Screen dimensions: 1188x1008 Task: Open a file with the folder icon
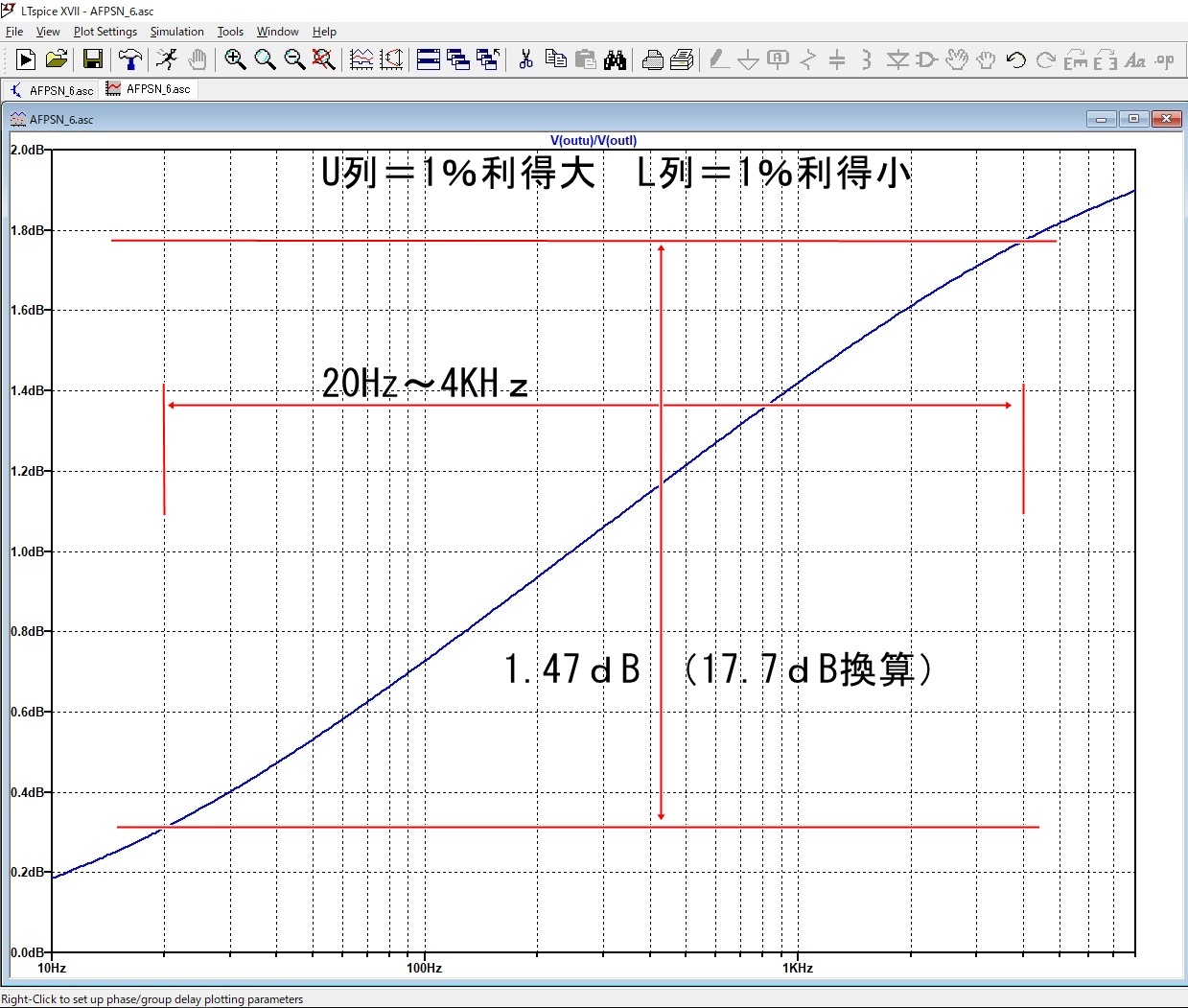coord(57,59)
